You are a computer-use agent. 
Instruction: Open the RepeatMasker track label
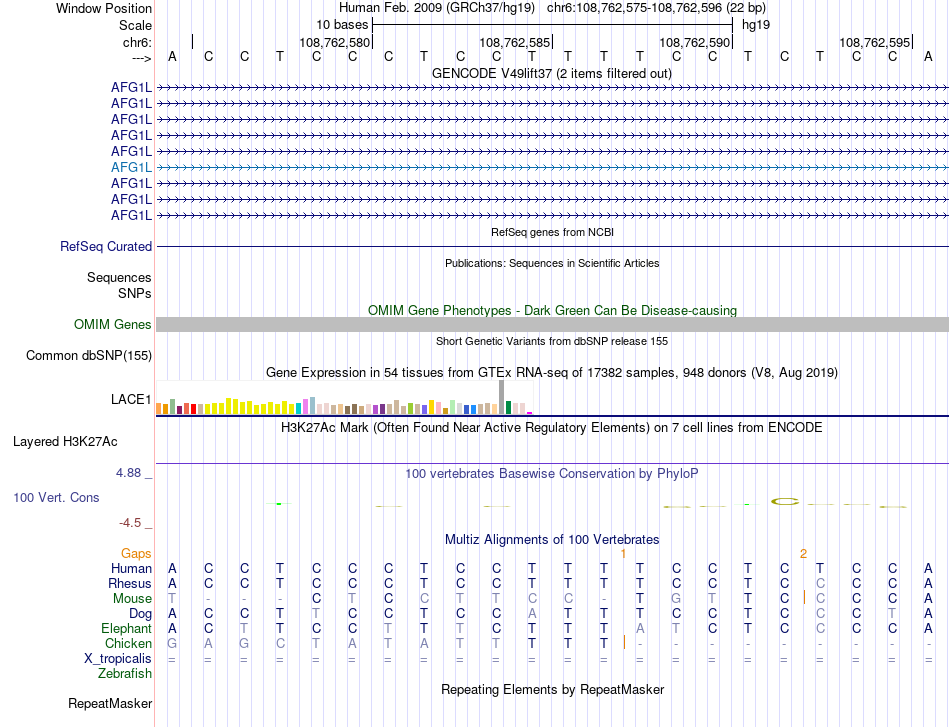(110, 703)
